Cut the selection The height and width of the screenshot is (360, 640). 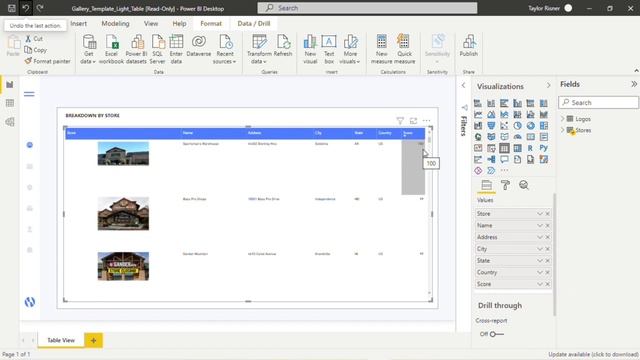[34, 38]
